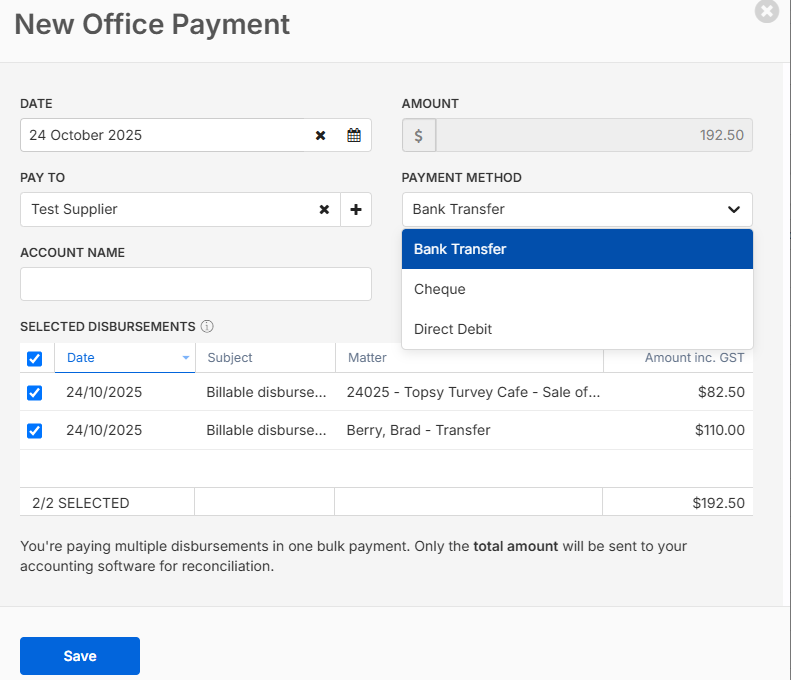Click the Subject column header

point(230,358)
